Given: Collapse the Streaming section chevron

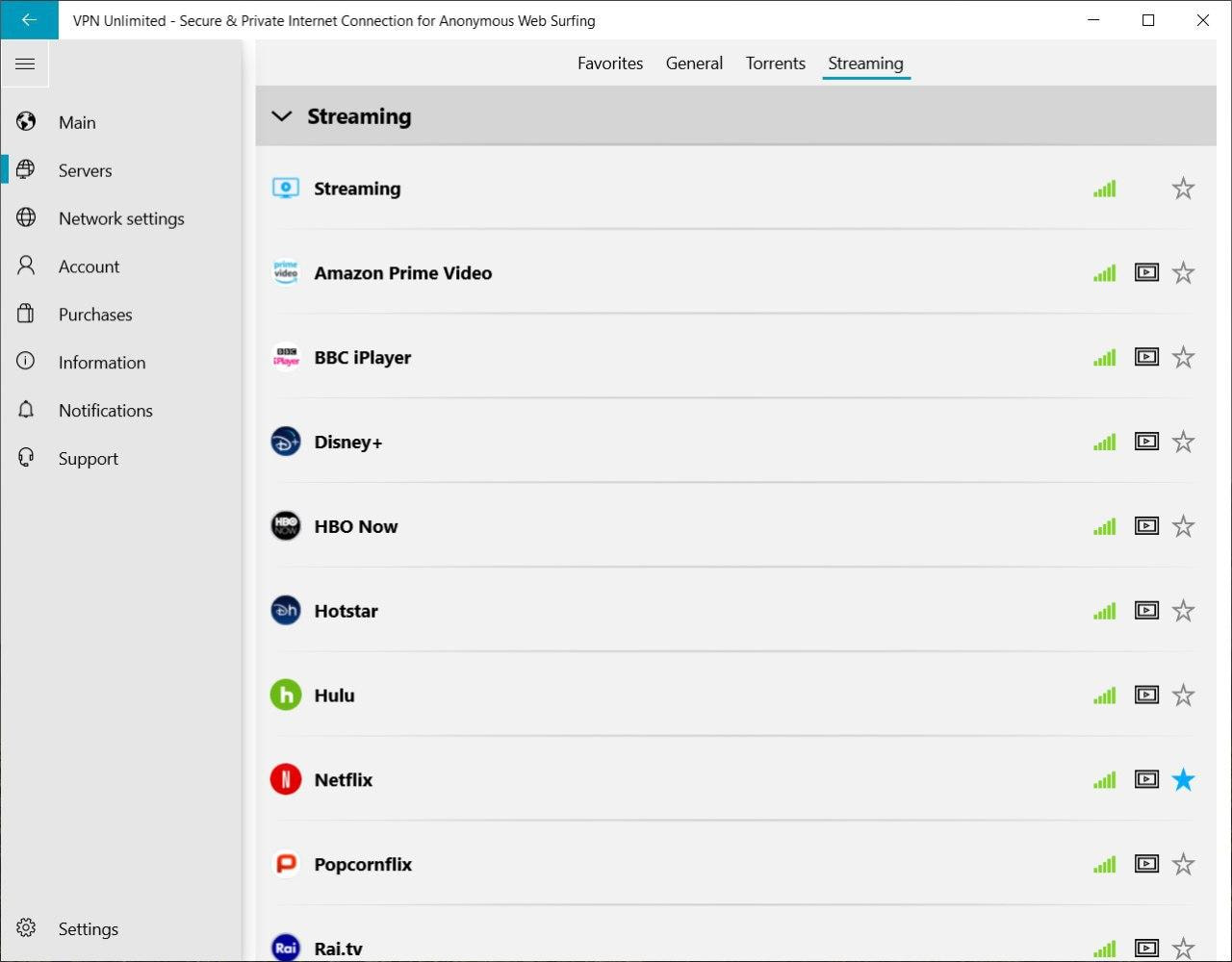Looking at the screenshot, I should [x=282, y=116].
